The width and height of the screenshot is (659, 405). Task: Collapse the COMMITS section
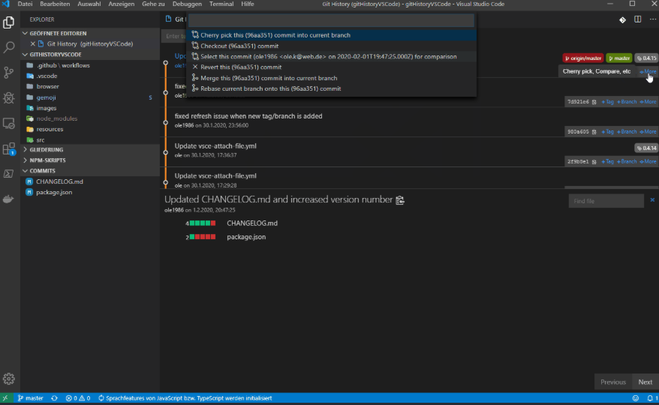click(x=42, y=171)
